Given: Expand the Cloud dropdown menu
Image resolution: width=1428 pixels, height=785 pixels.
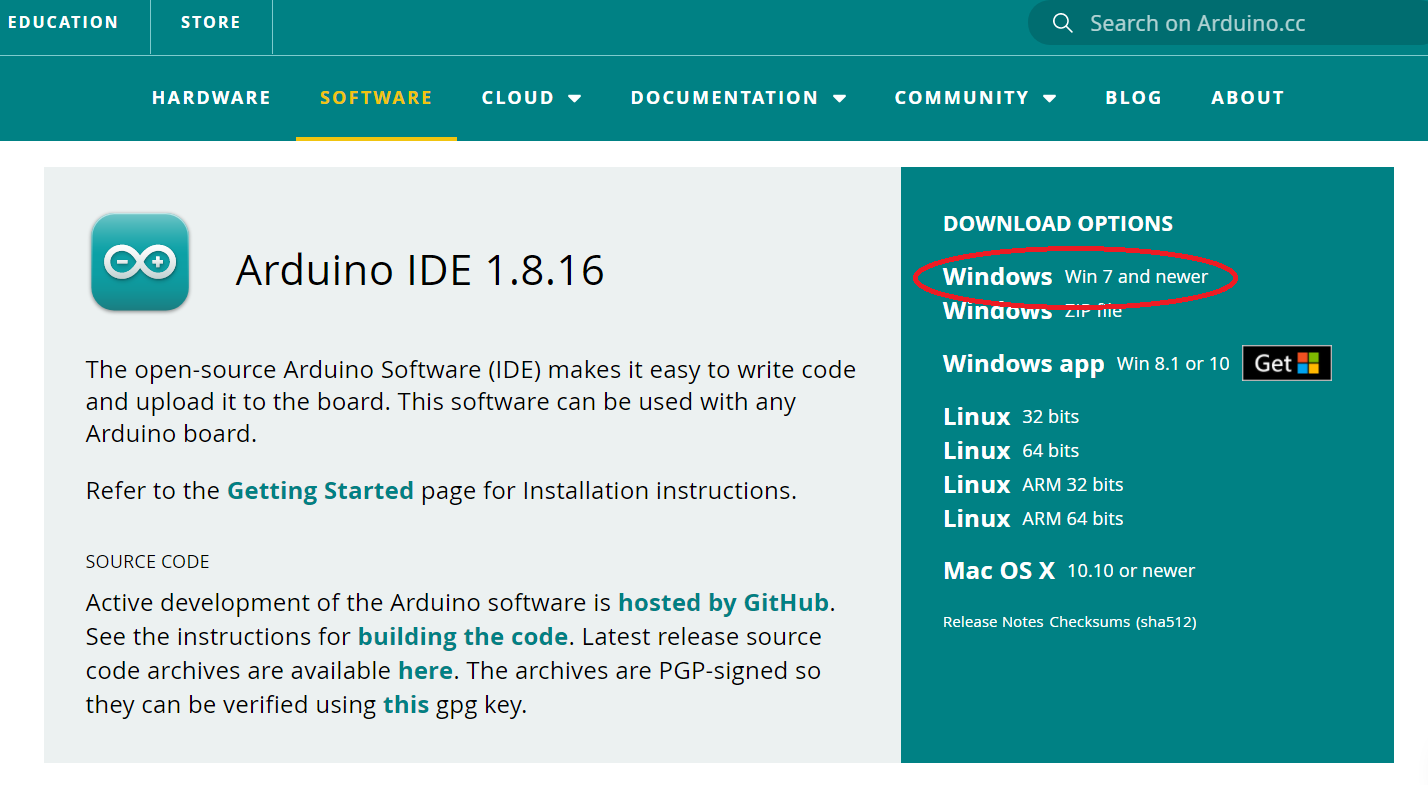Looking at the screenshot, I should pyautogui.click(x=532, y=97).
